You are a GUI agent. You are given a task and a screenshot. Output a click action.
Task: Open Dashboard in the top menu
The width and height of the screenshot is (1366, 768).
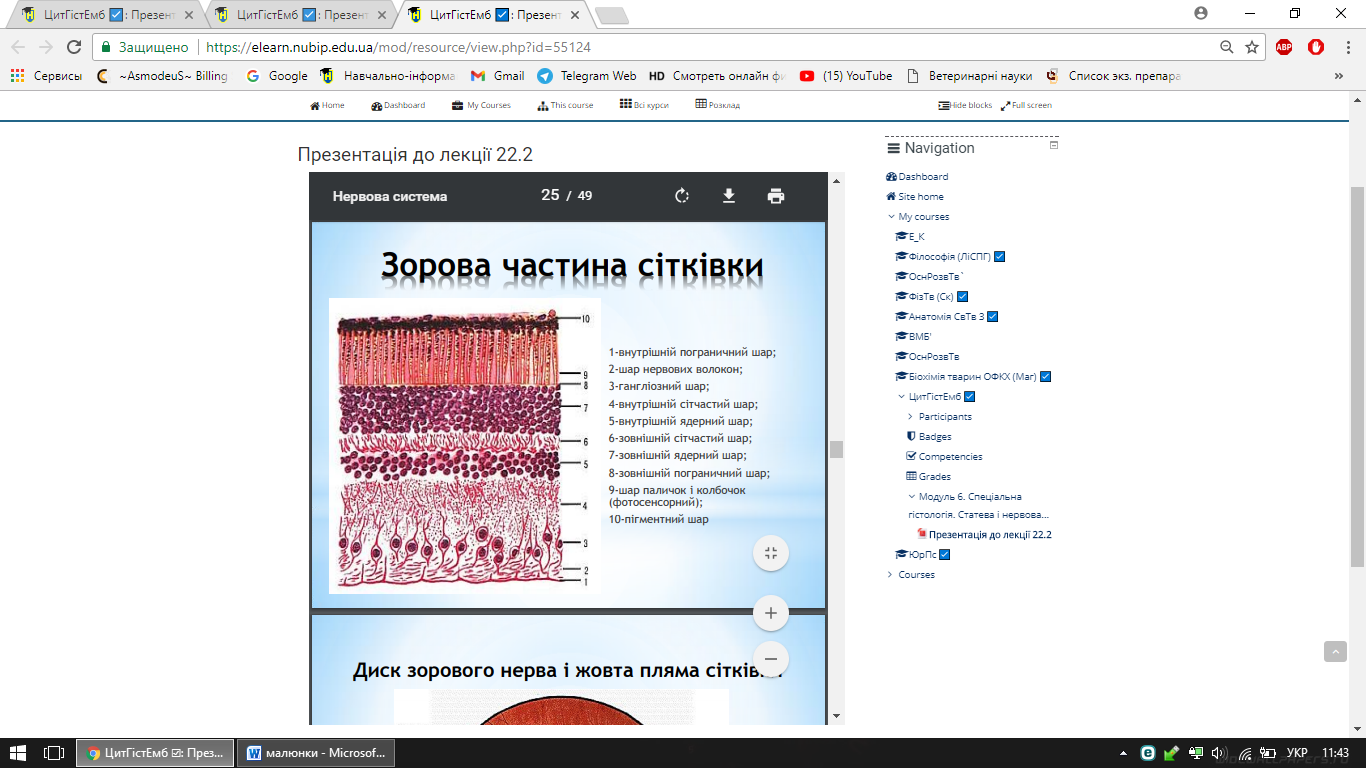point(398,105)
